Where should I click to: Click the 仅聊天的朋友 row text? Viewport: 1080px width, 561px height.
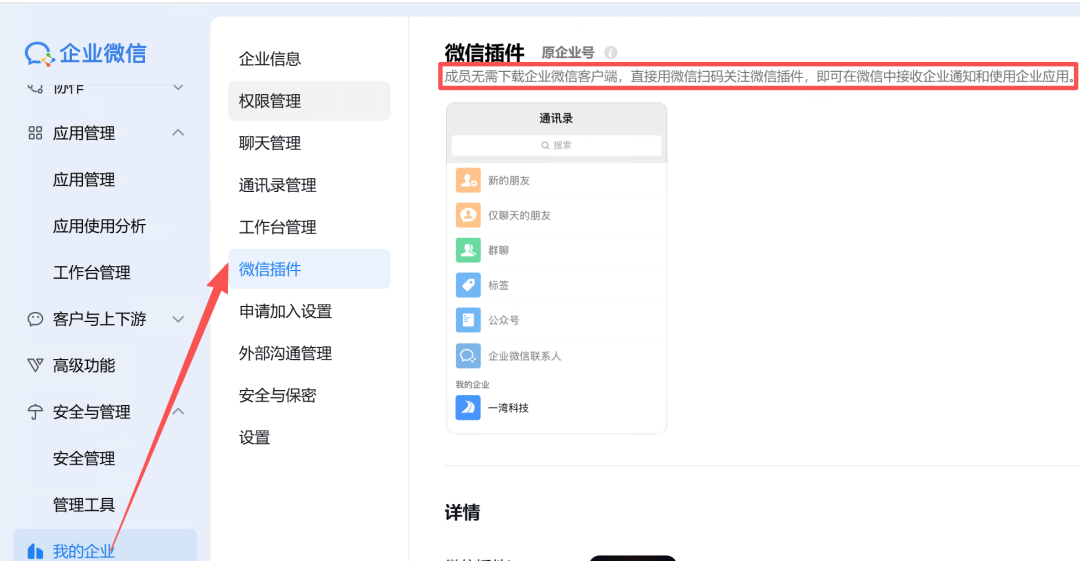[519, 216]
